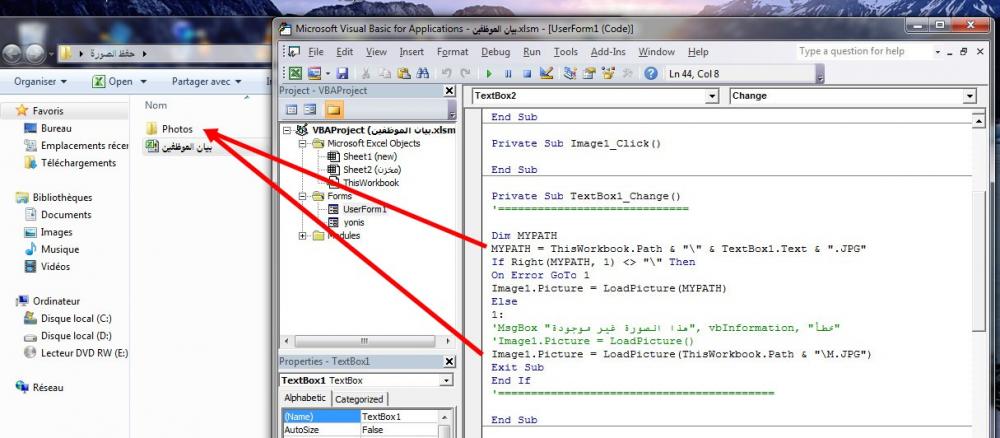This screenshot has width=1000, height=438.
Task: Open the View menu
Action: (376, 52)
